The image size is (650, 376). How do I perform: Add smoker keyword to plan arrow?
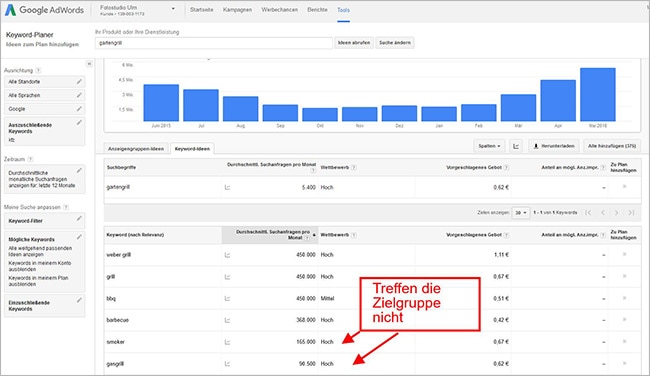coord(624,342)
